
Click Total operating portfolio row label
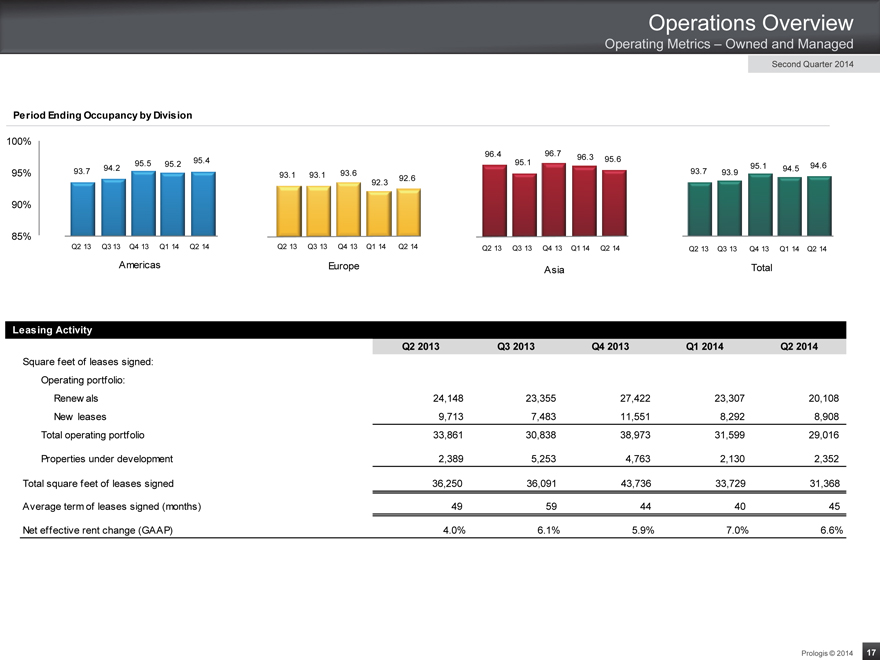tap(92, 435)
